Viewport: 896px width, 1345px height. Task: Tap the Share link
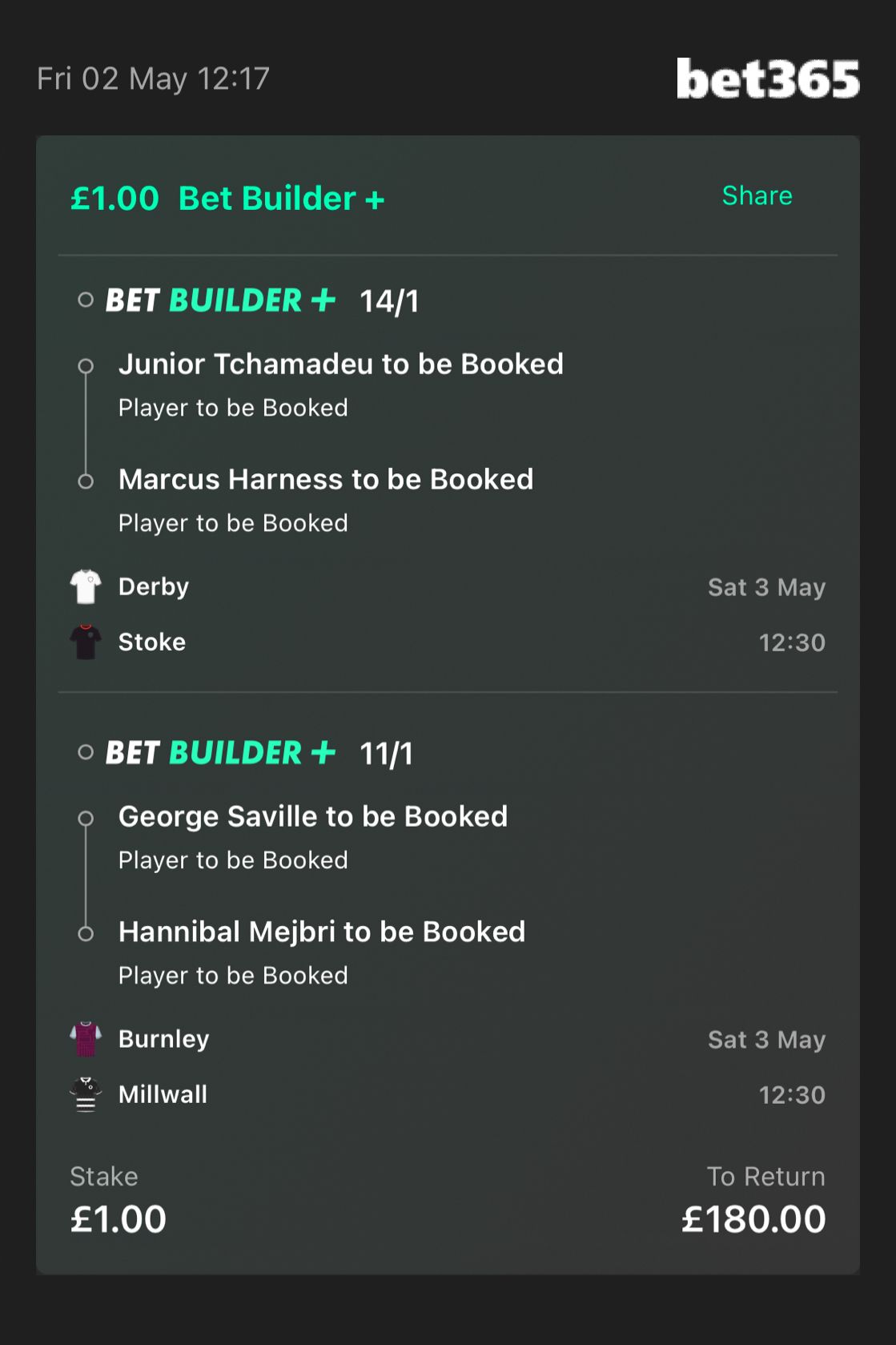pyautogui.click(x=757, y=195)
